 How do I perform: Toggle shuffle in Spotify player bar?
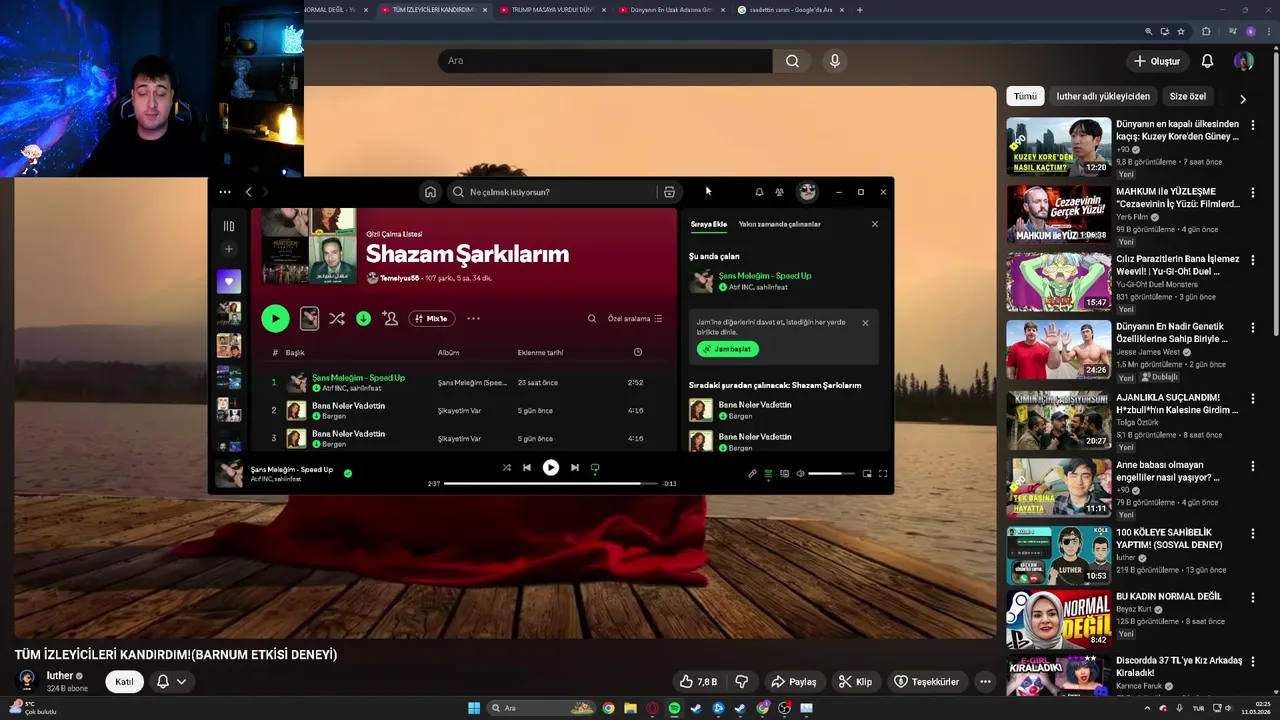[x=506, y=467]
